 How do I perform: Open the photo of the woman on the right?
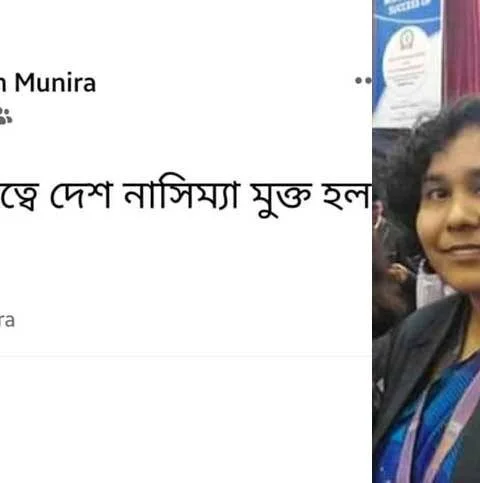click(x=426, y=241)
